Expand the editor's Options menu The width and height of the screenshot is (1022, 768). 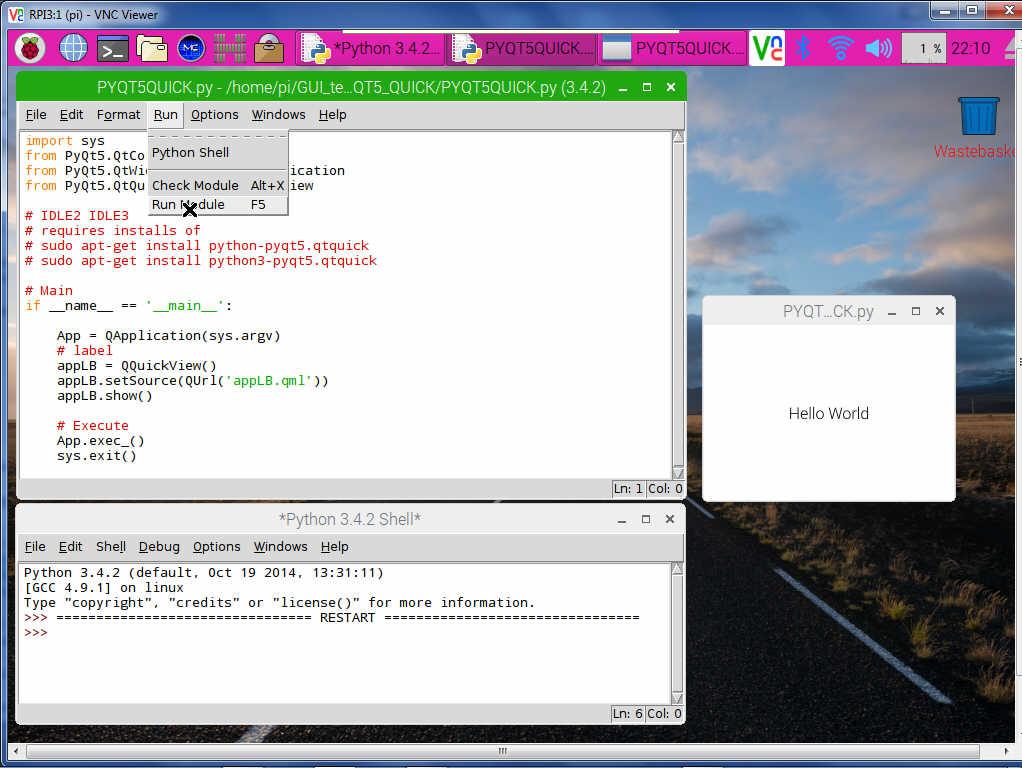coord(214,115)
